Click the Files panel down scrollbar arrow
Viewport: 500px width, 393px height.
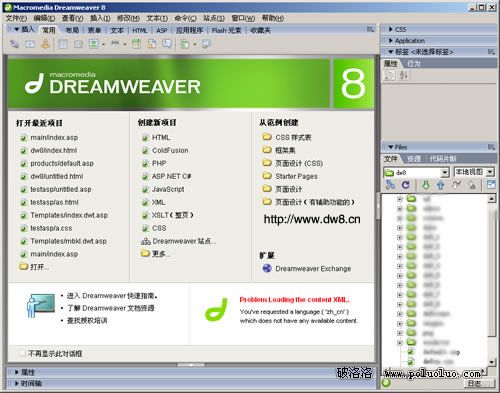click(x=492, y=362)
